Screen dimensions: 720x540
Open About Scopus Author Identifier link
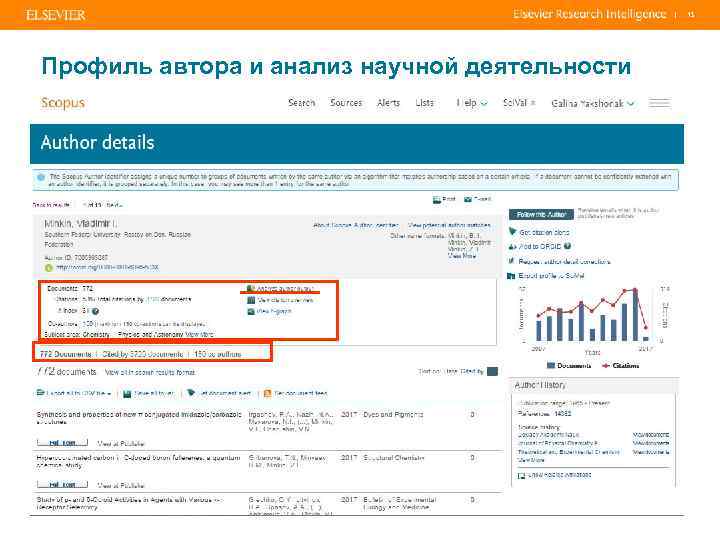click(x=356, y=225)
